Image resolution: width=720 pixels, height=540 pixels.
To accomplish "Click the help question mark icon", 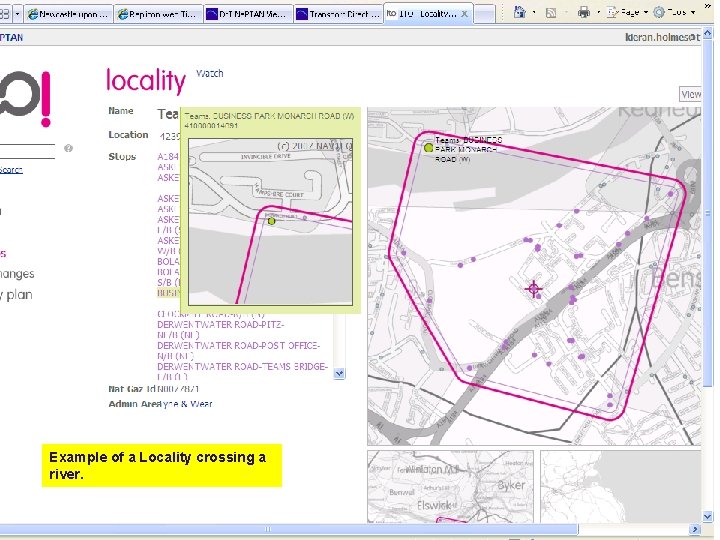I will pyautogui.click(x=68, y=148).
